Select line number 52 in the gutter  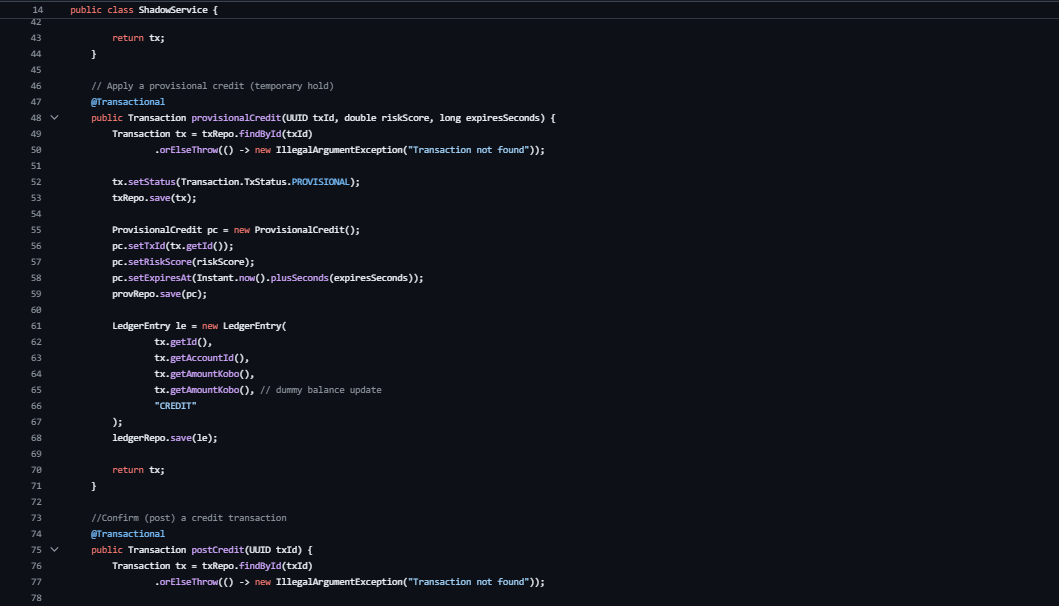37,182
